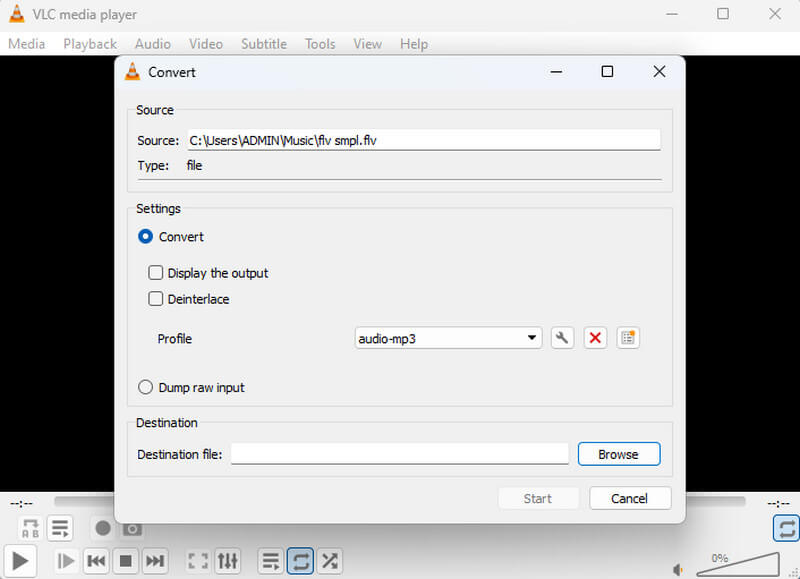Screen dimensions: 800x579
Task: Open the Tools menu
Action: tap(320, 44)
